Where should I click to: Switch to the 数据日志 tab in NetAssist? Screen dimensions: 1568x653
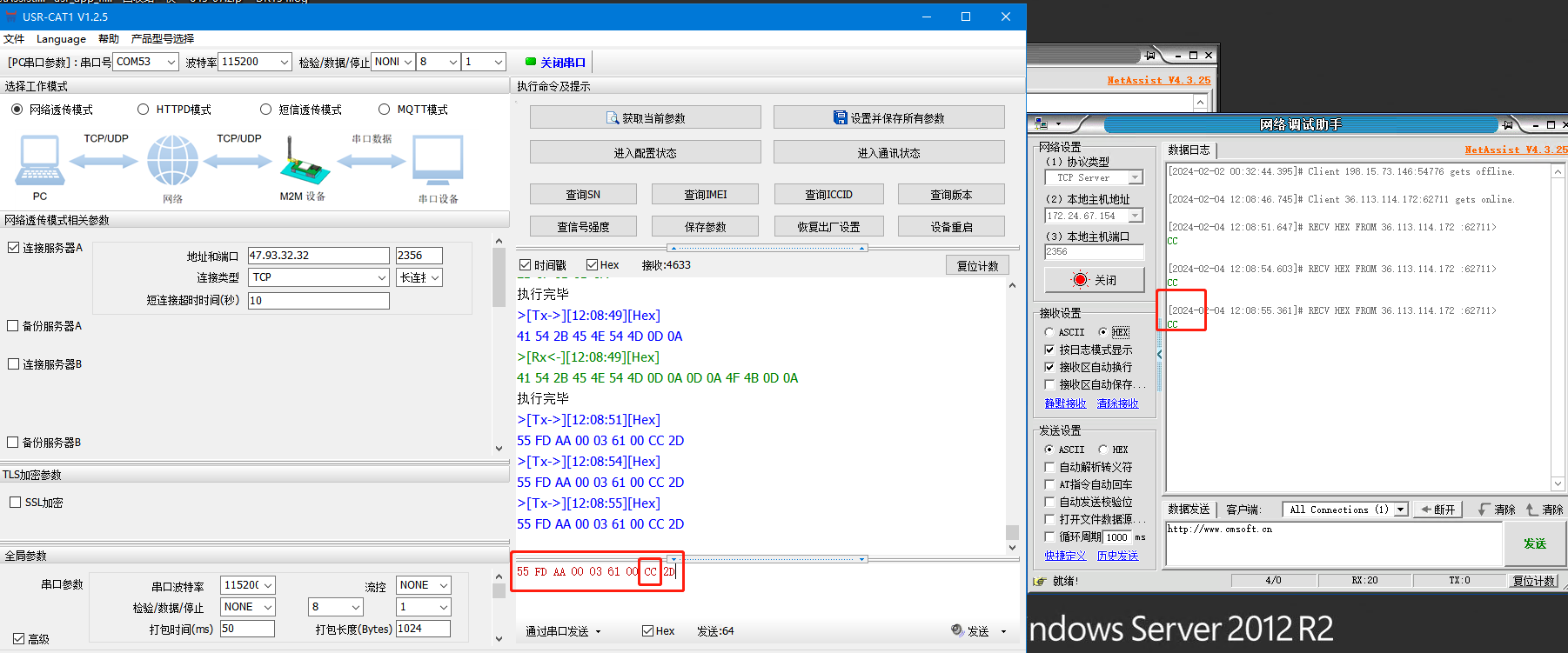point(1189,150)
